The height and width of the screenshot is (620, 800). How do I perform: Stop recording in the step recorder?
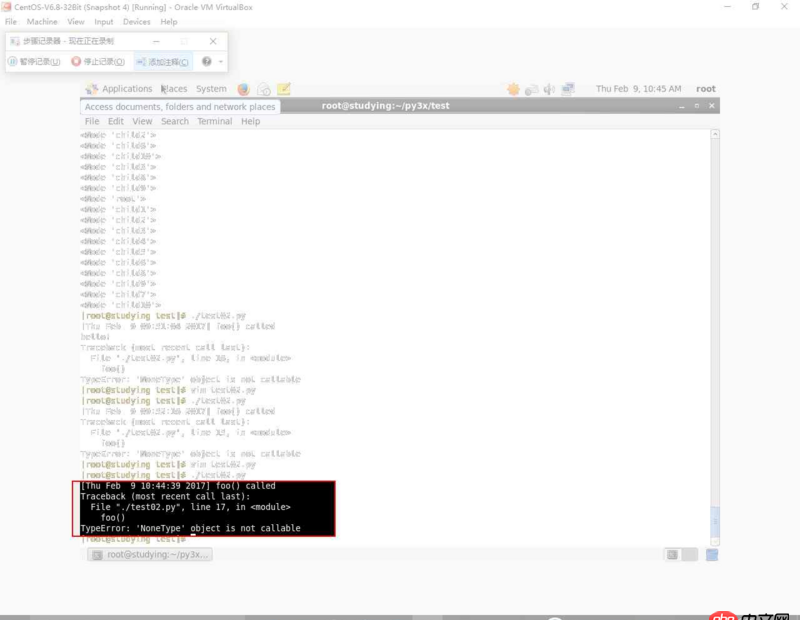click(x=98, y=62)
